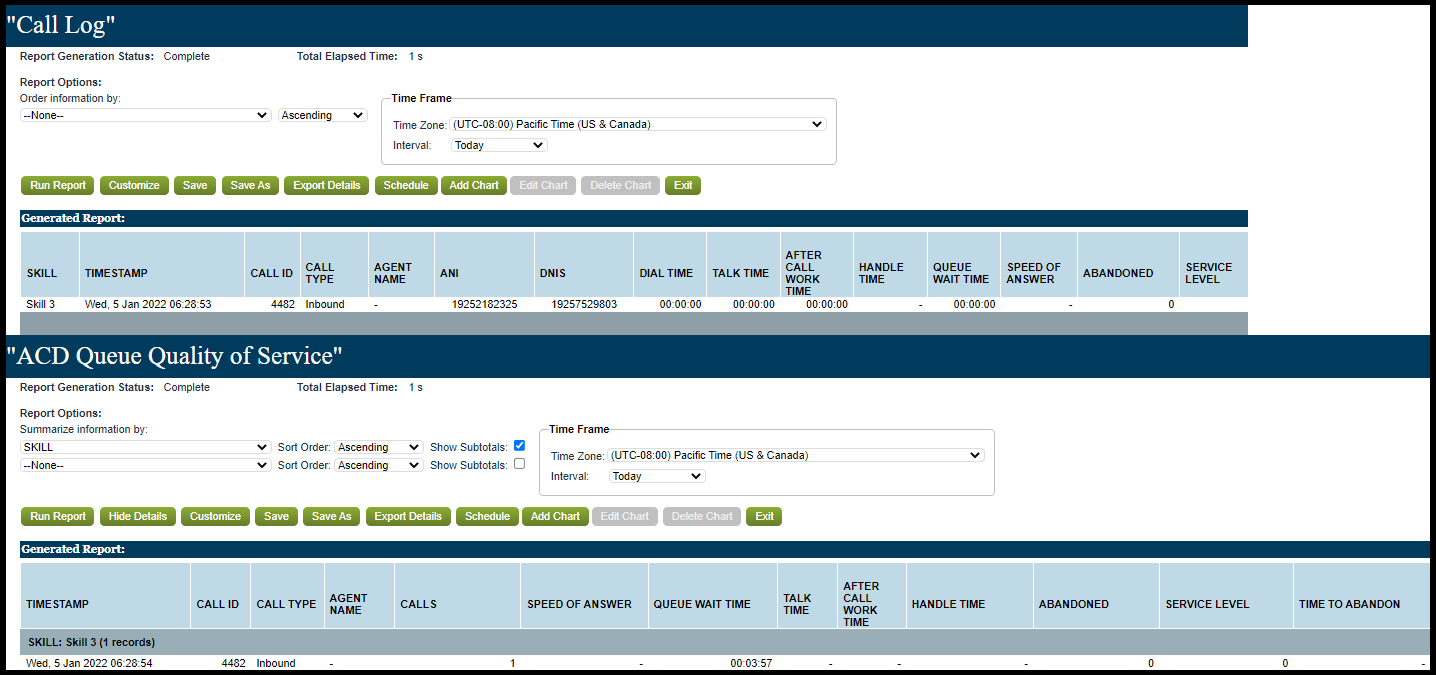Export Details of Call Log report
The image size is (1436, 675).
[327, 185]
